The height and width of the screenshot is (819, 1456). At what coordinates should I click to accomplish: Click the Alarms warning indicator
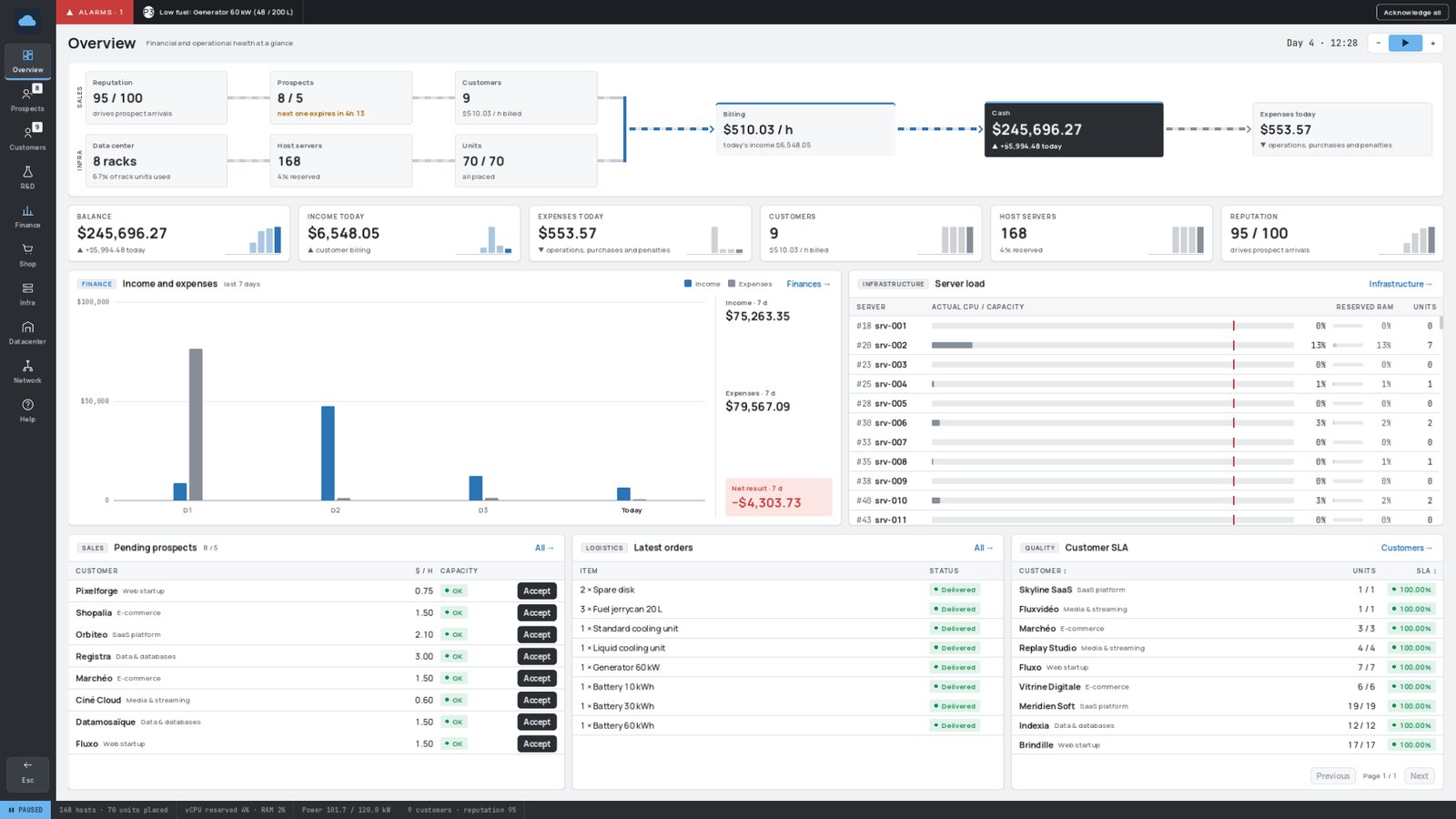tap(95, 12)
